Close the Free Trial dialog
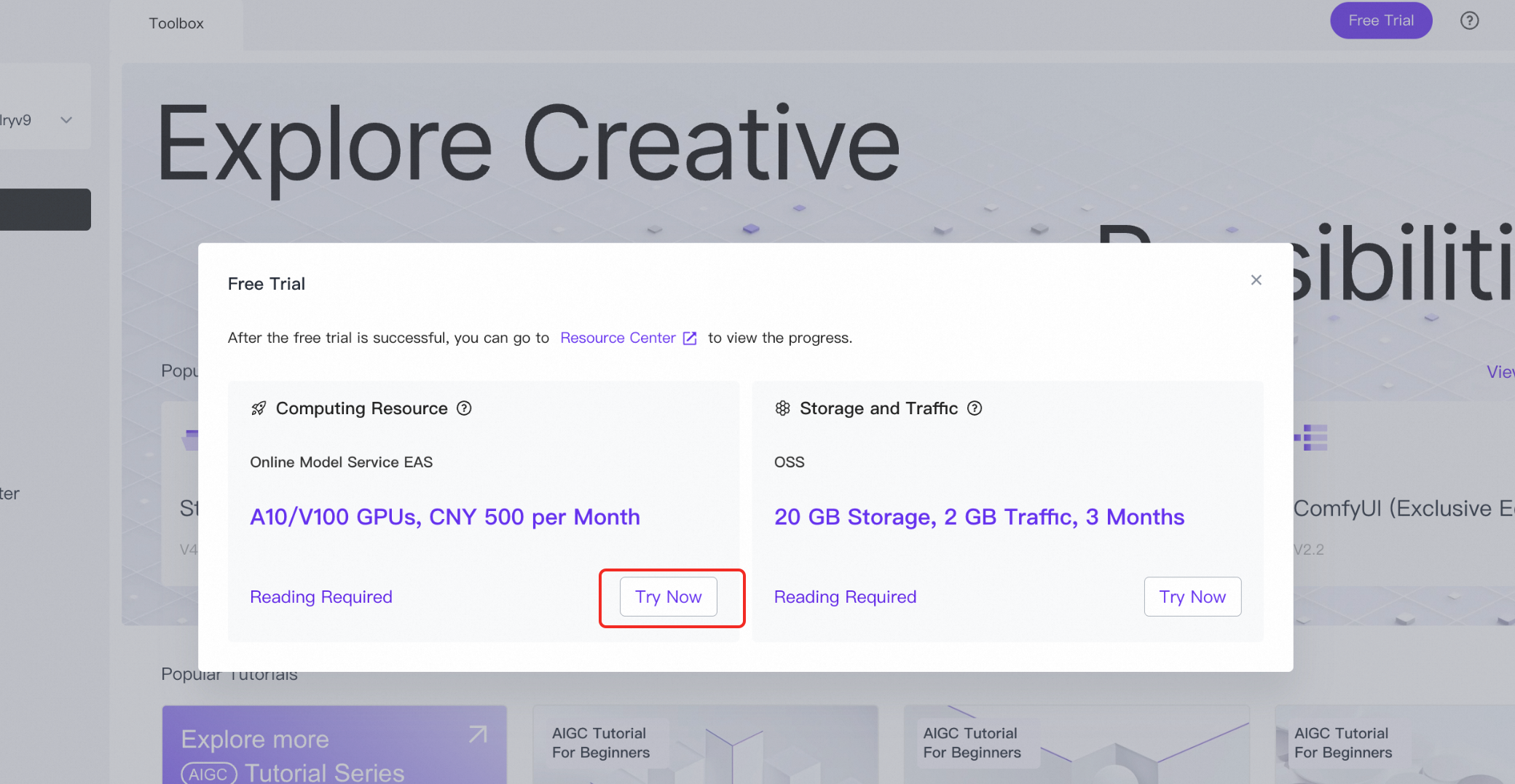Image resolution: width=1515 pixels, height=784 pixels. (x=1256, y=280)
